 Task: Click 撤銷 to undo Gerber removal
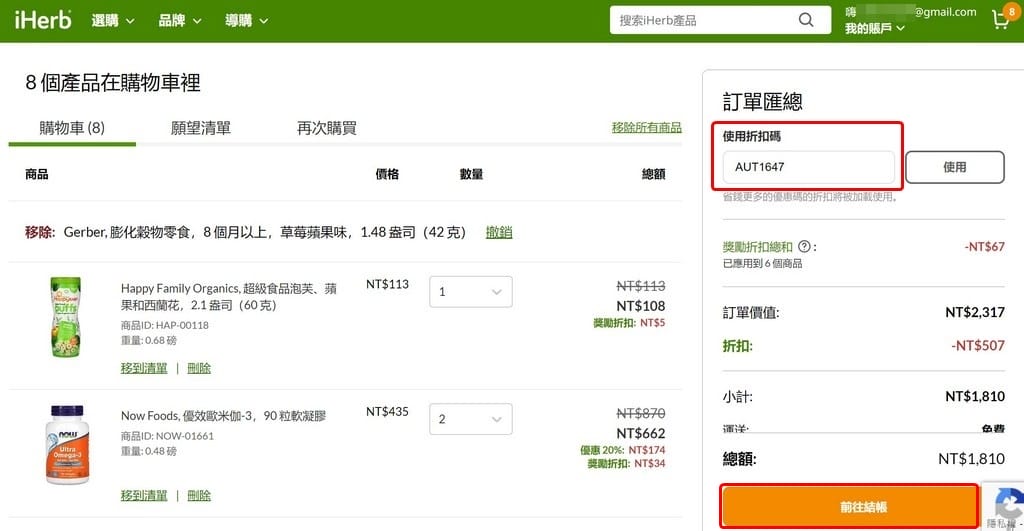pyautogui.click(x=499, y=232)
